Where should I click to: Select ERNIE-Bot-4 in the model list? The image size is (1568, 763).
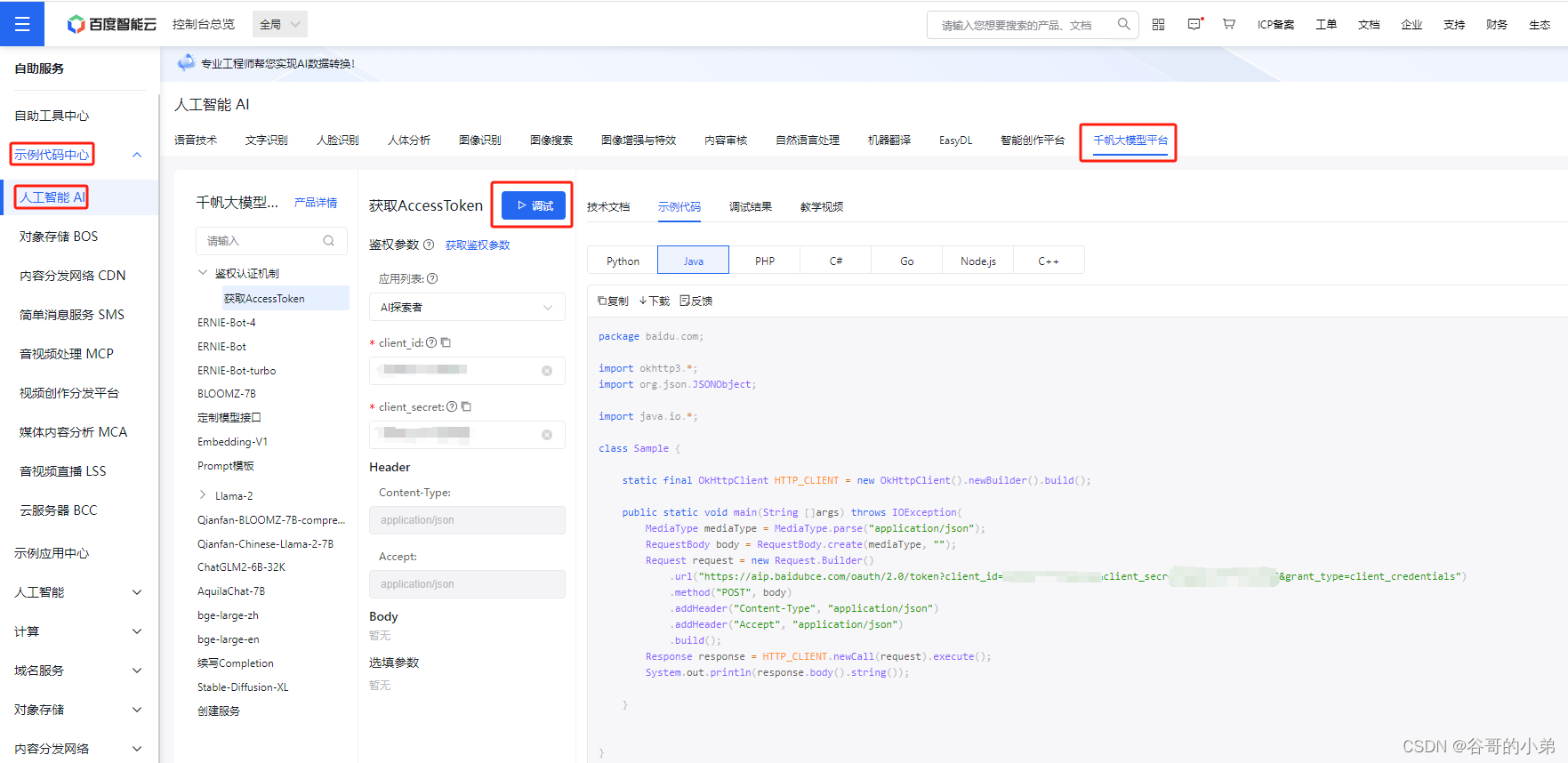227,323
